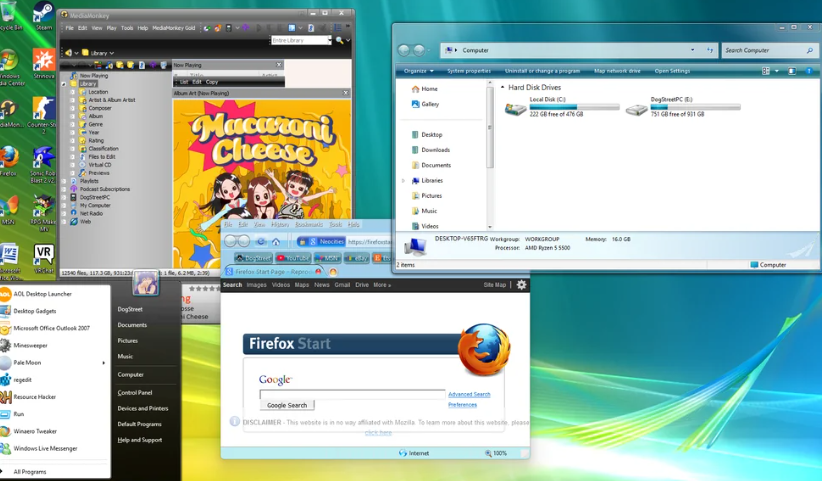Launch Counter-Strike 2 from the desktop
The height and width of the screenshot is (481, 822).
pyautogui.click(x=43, y=114)
